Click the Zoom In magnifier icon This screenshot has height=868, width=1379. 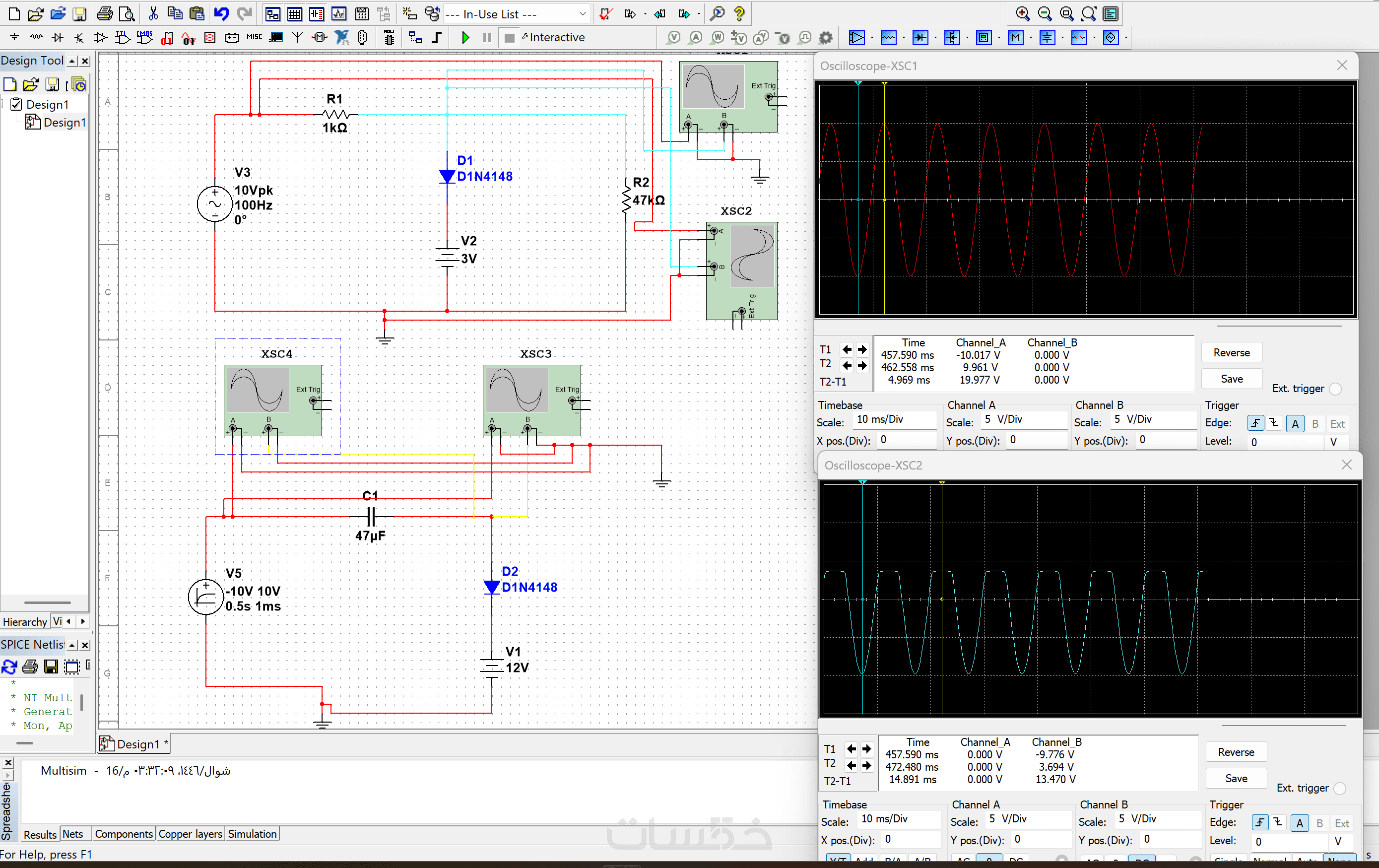pos(1022,14)
